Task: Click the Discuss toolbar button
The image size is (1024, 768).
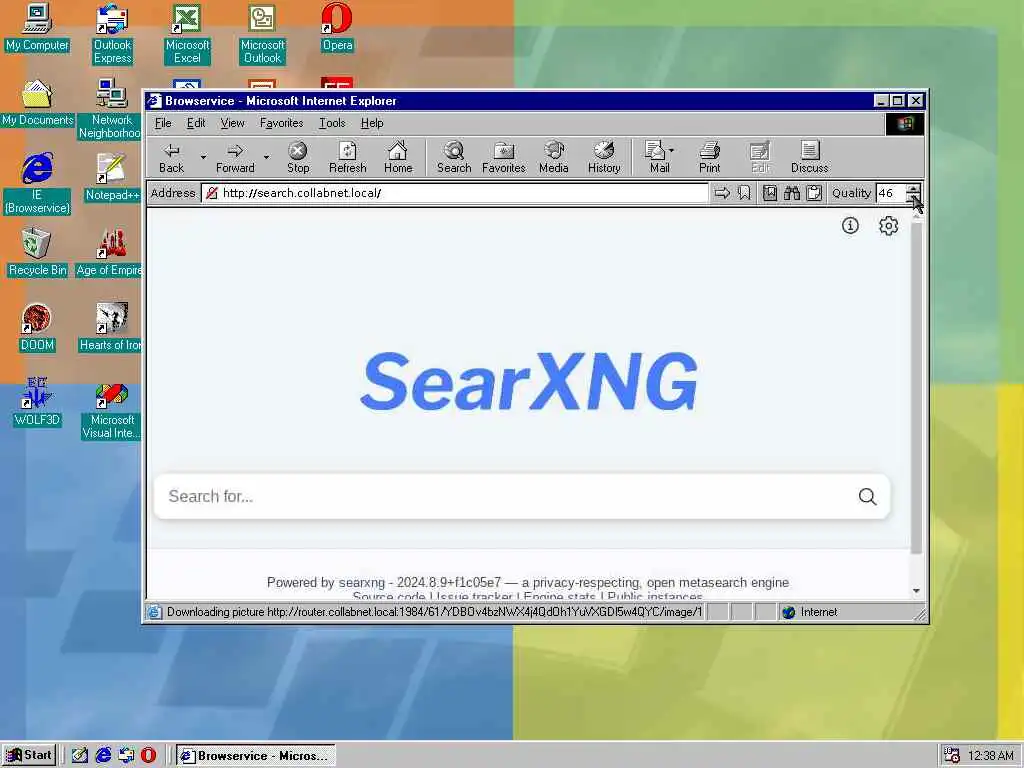Action: coord(809,157)
